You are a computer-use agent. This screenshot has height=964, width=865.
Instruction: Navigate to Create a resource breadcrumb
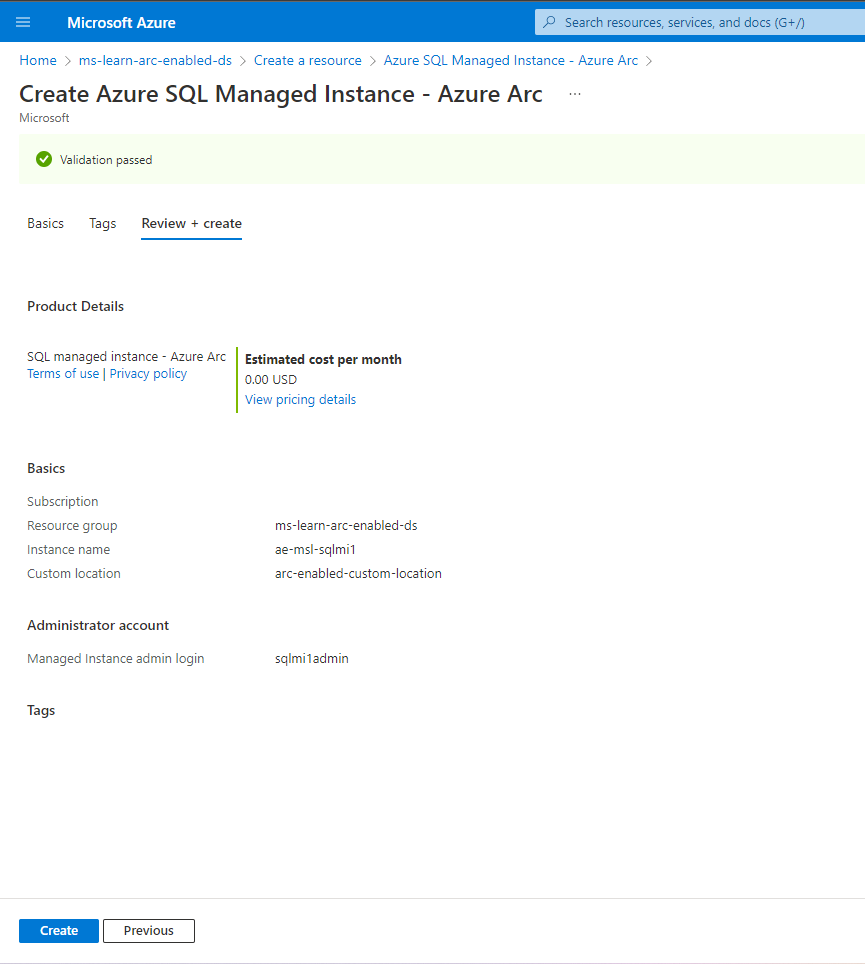307,60
